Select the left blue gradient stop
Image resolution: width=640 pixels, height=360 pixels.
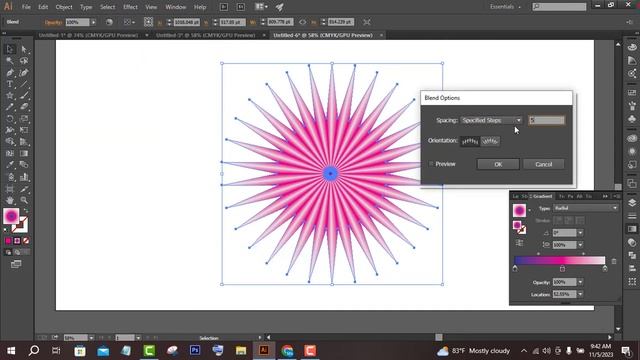point(515,269)
